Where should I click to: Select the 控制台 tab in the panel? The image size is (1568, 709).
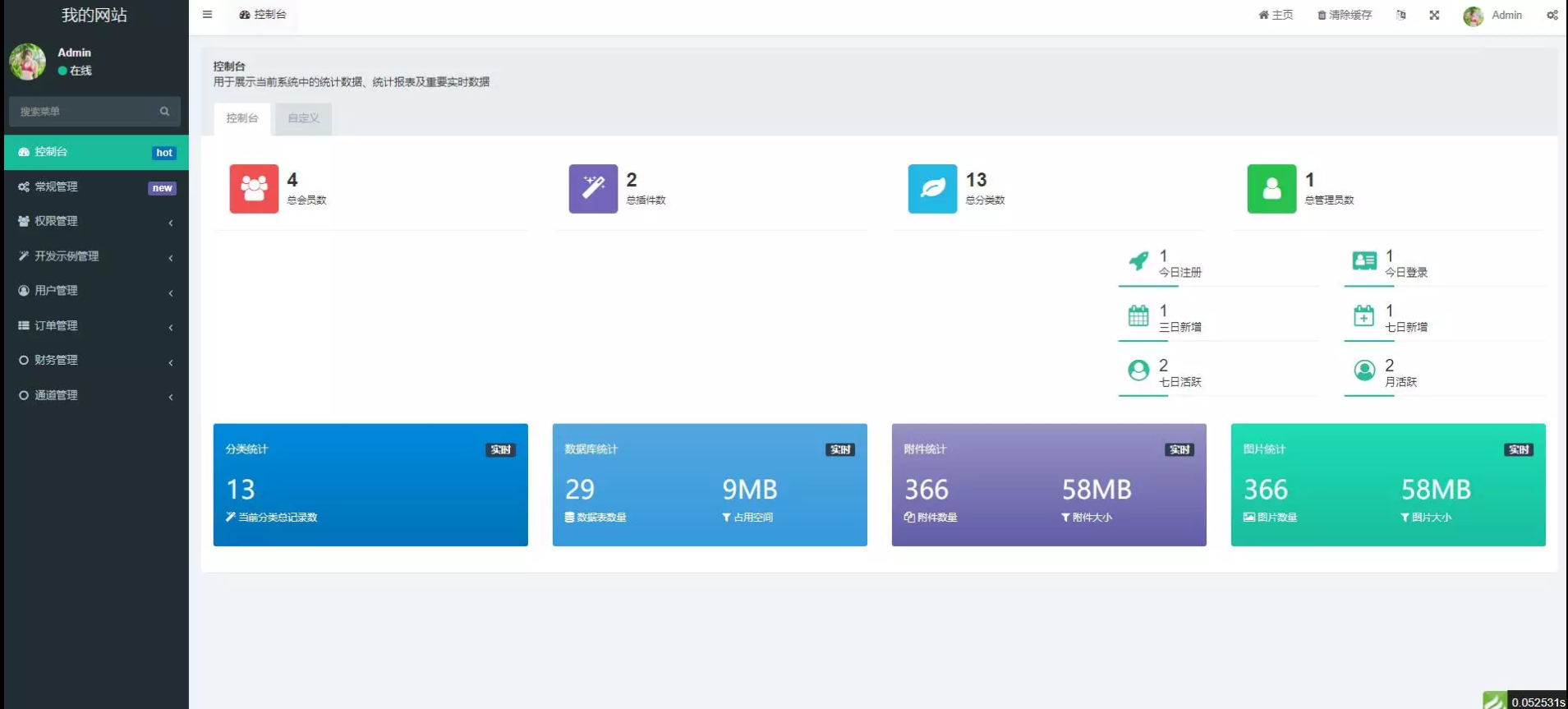coord(242,118)
